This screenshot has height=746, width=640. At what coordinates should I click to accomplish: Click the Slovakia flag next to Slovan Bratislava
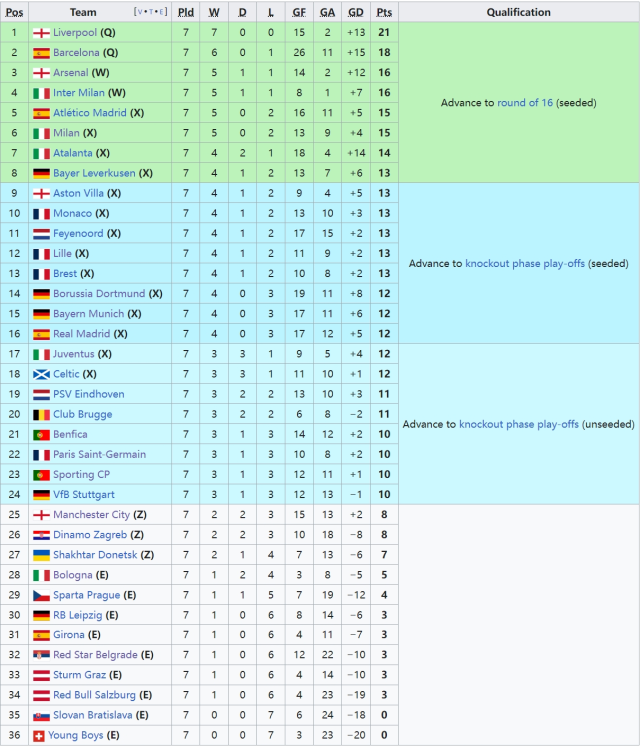(41, 716)
